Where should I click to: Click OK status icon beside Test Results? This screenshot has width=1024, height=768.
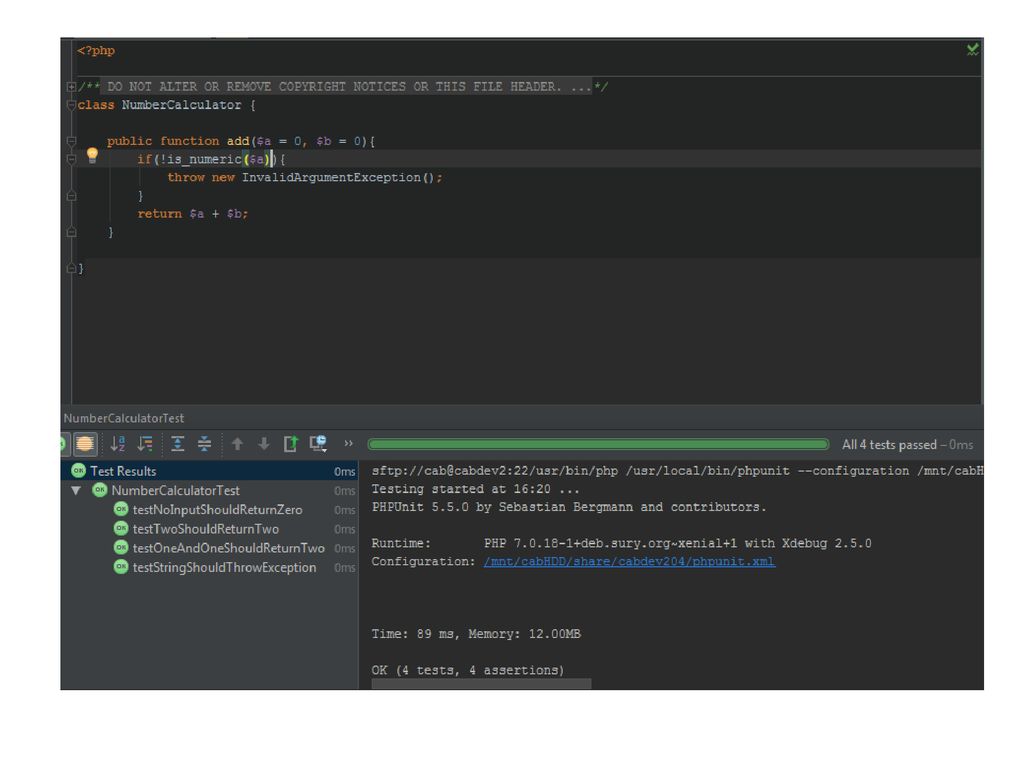78,470
